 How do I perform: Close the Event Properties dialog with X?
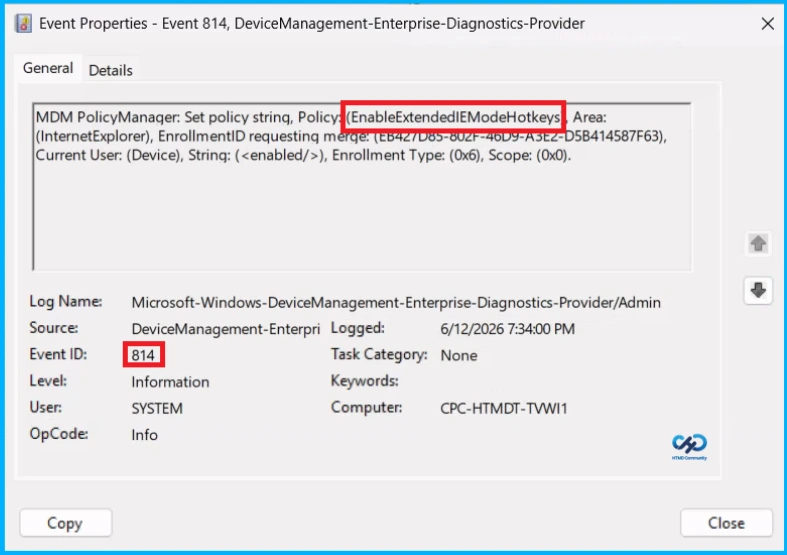[767, 24]
